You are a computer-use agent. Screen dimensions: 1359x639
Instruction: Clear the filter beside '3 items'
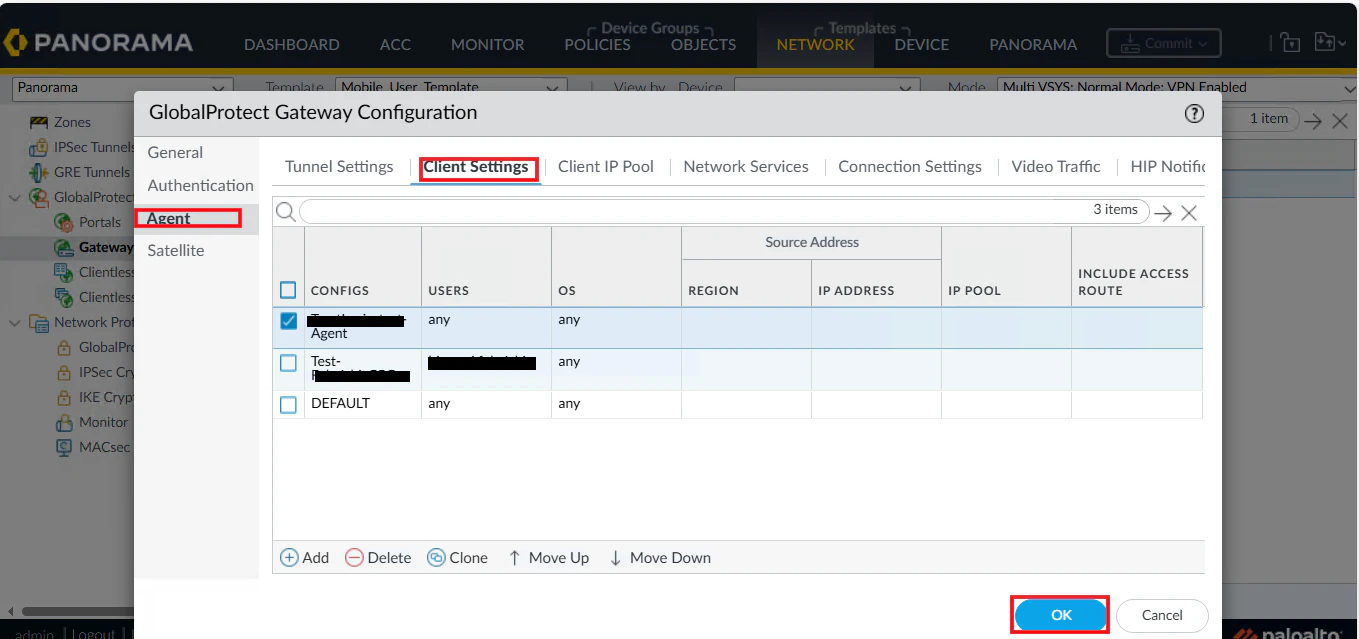point(1189,212)
